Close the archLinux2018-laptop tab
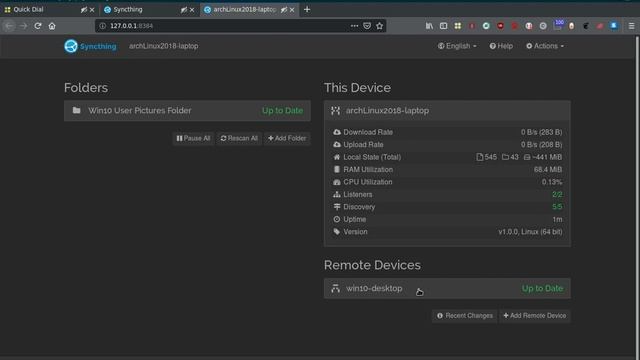This screenshot has width=640, height=360. tap(292, 10)
